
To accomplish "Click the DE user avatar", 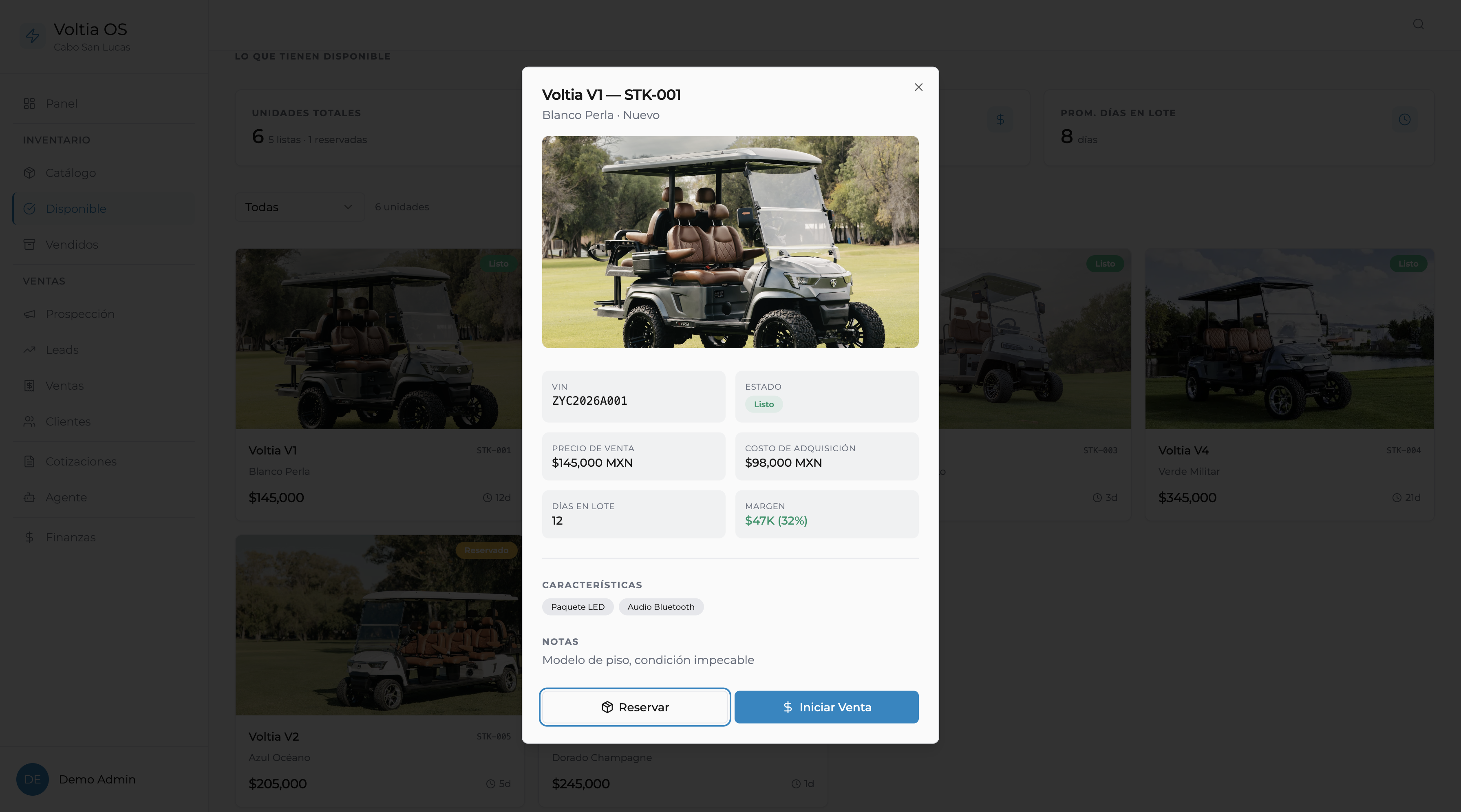I will tap(32, 779).
